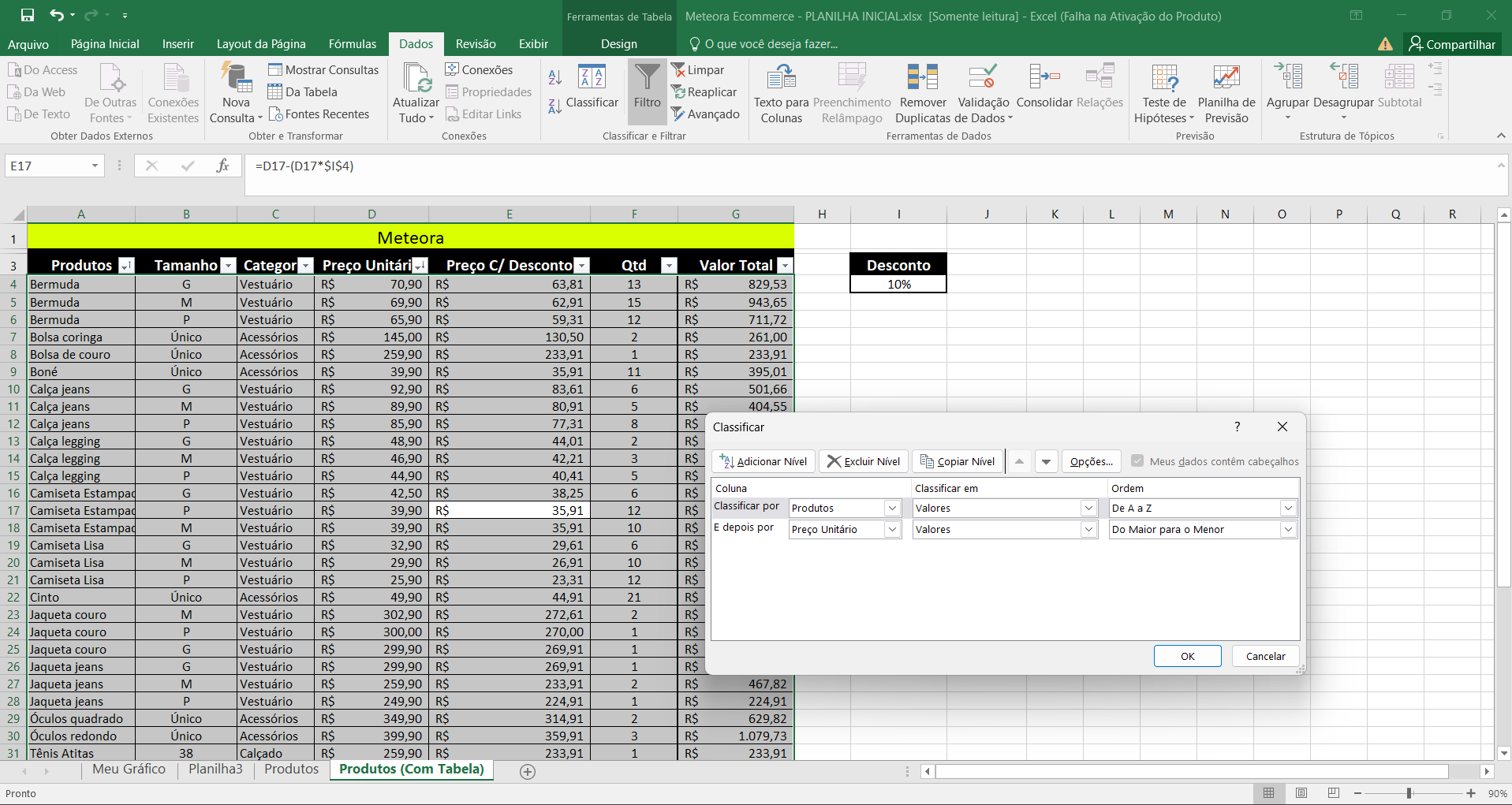Viewport: 1512px width, 805px height.
Task: Open Planilha de Previsão icon
Action: click(x=1226, y=77)
